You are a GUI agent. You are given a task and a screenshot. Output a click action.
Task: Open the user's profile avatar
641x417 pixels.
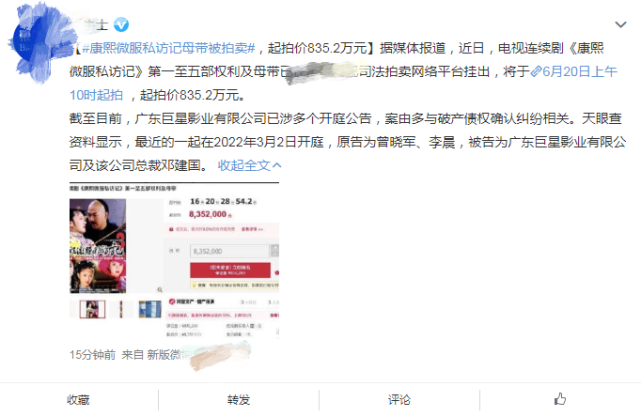(x=35, y=41)
